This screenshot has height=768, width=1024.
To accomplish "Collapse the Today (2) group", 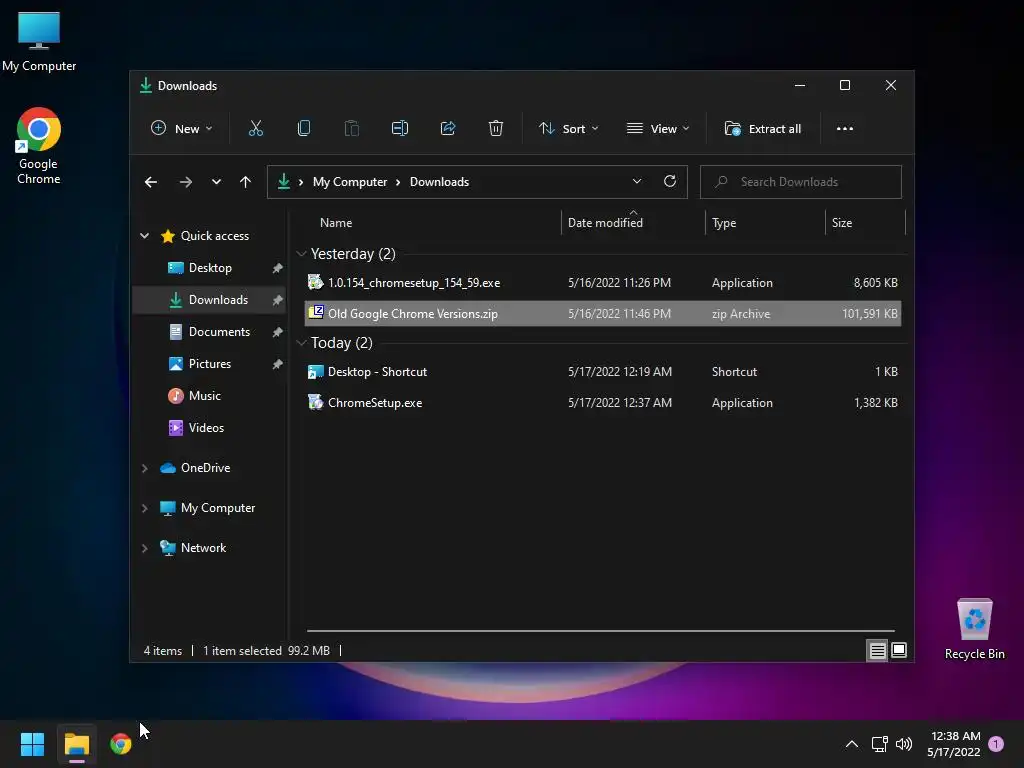I will (x=301, y=343).
